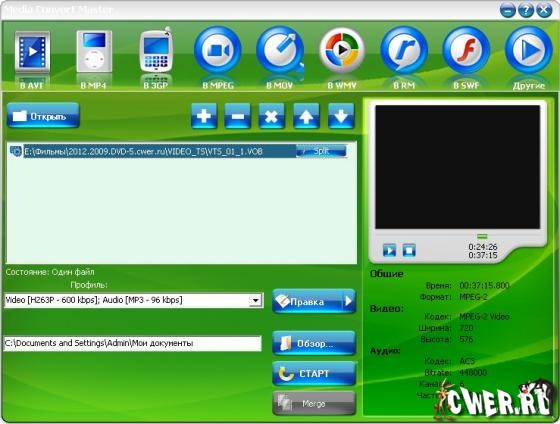The width and height of the screenshot is (560, 424).
Task: Pick the RM RealMedia format icon
Action: coord(404,50)
